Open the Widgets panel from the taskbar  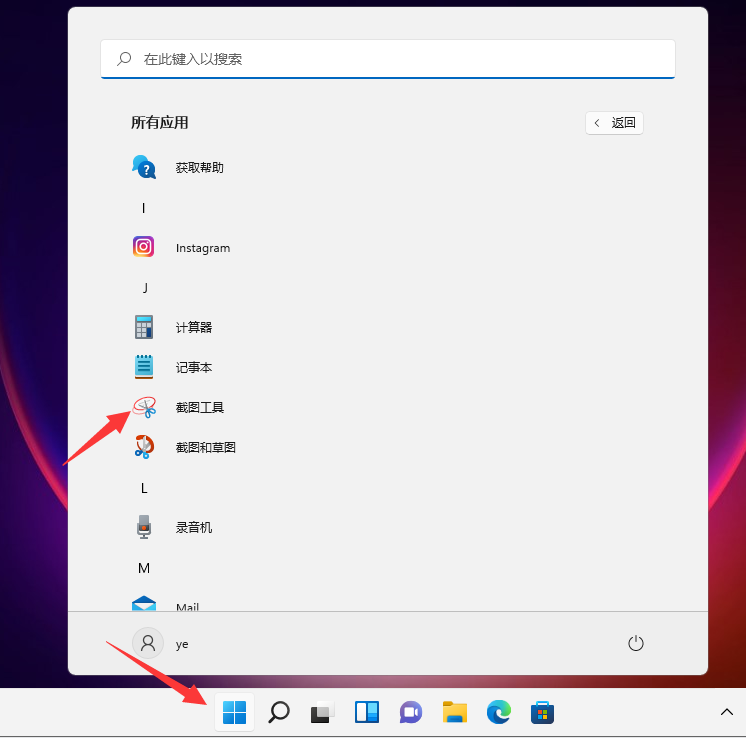(367, 712)
